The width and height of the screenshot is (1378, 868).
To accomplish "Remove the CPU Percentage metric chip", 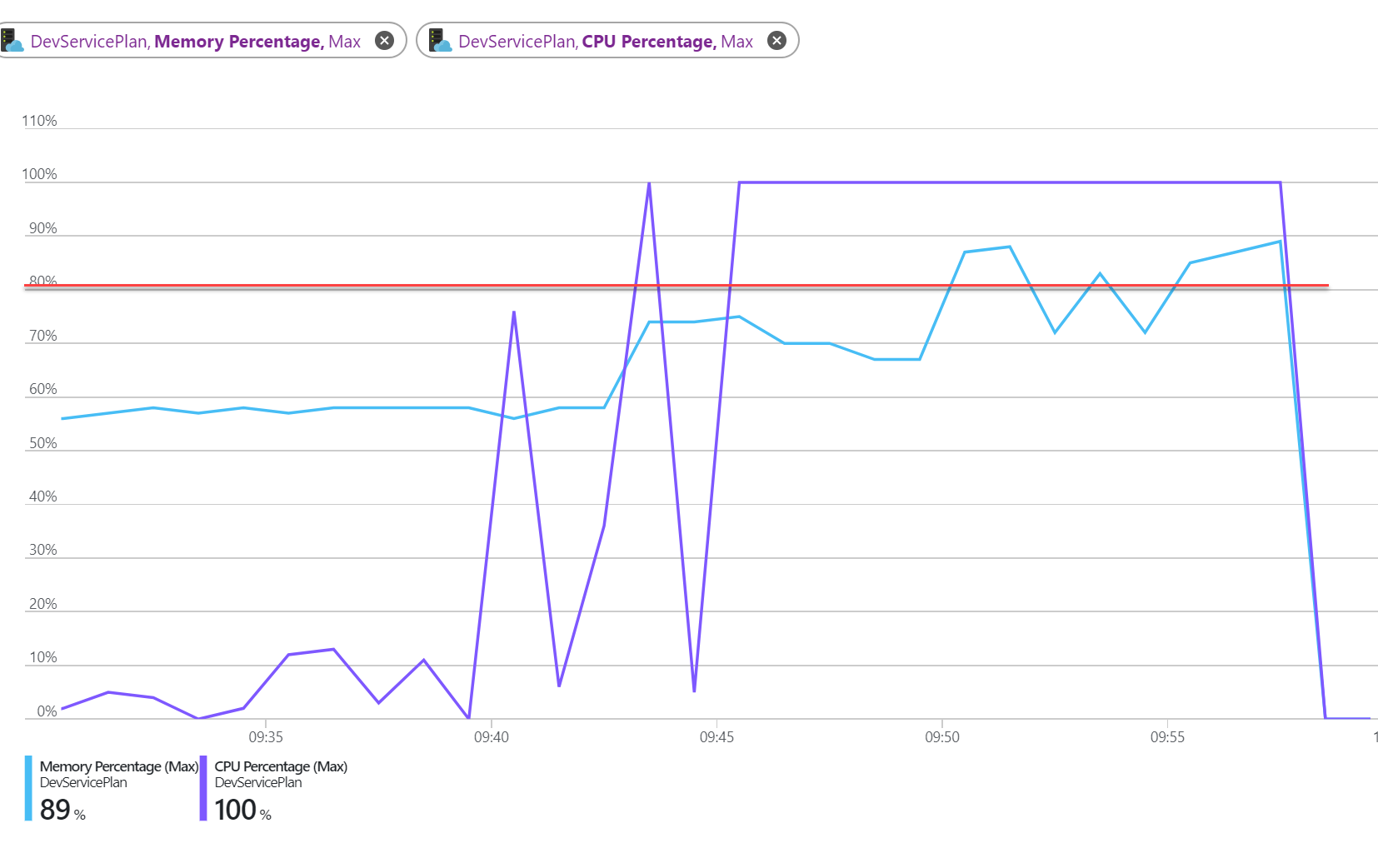I will click(776, 41).
